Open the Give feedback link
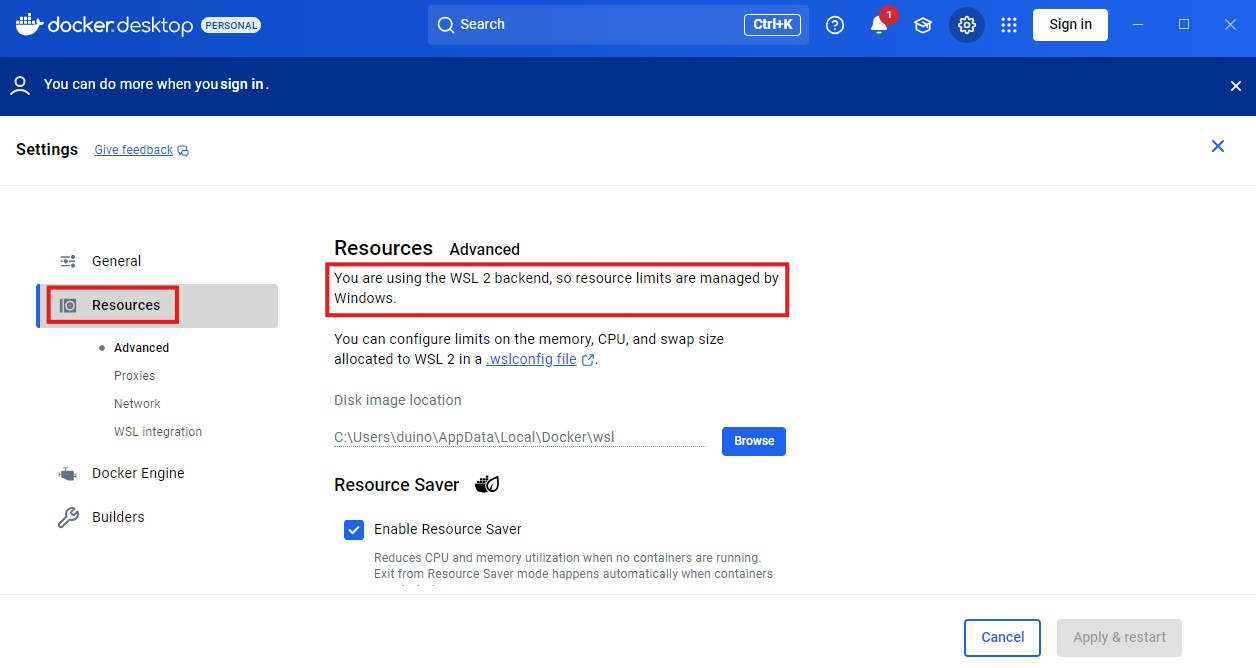Image resolution: width=1256 pixels, height=668 pixels. coord(134,150)
